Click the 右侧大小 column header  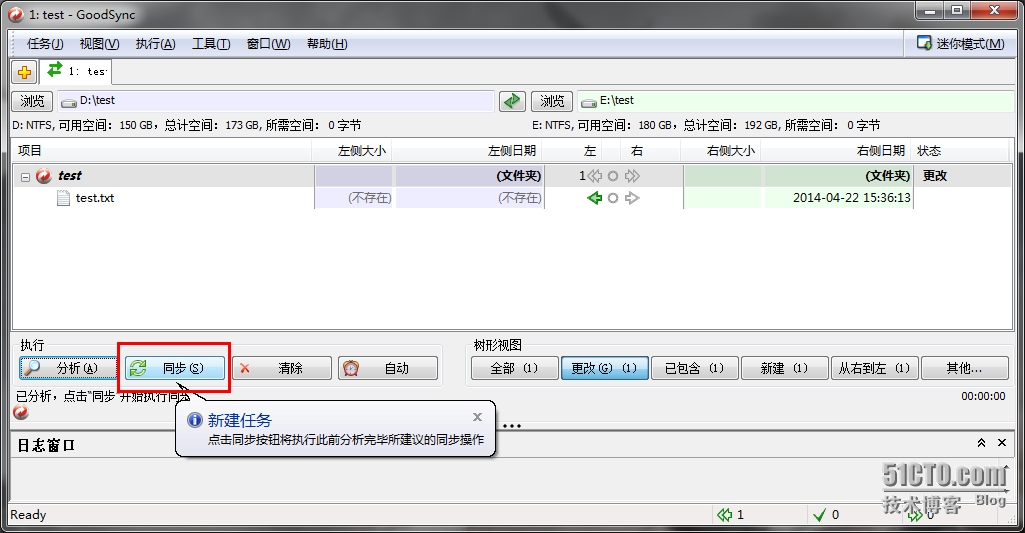tap(720, 151)
